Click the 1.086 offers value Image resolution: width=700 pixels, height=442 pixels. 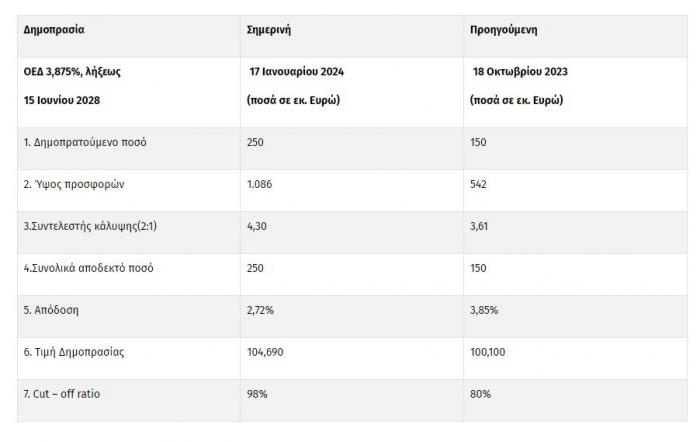point(259,184)
